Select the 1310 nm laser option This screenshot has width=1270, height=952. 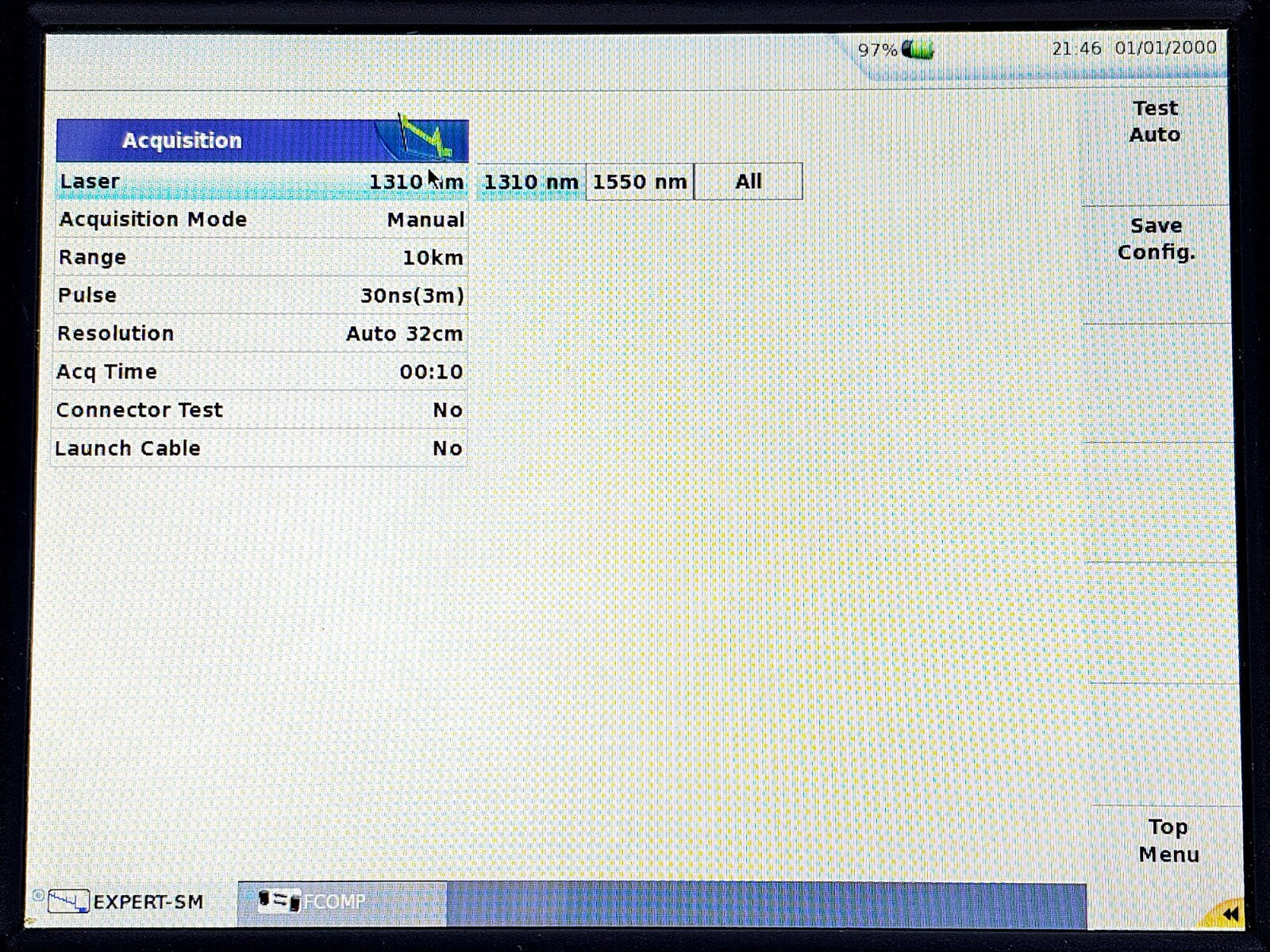click(531, 182)
